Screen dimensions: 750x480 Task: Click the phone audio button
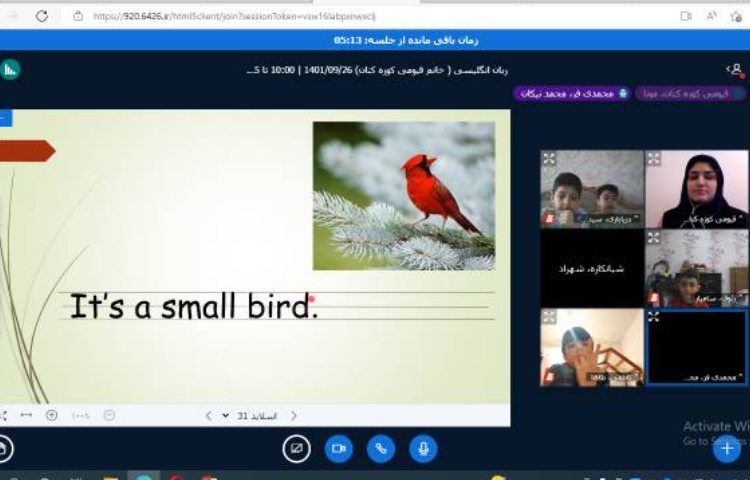[x=381, y=449]
